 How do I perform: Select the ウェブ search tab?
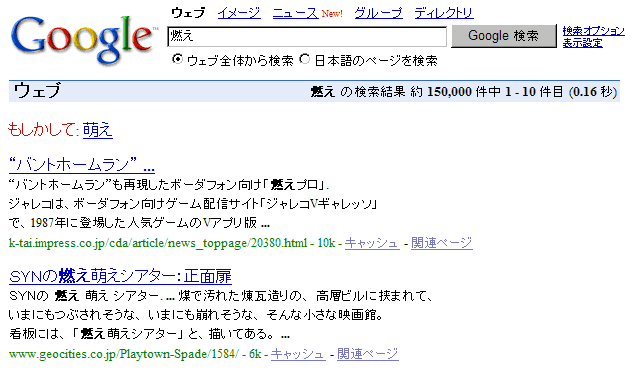click(188, 13)
